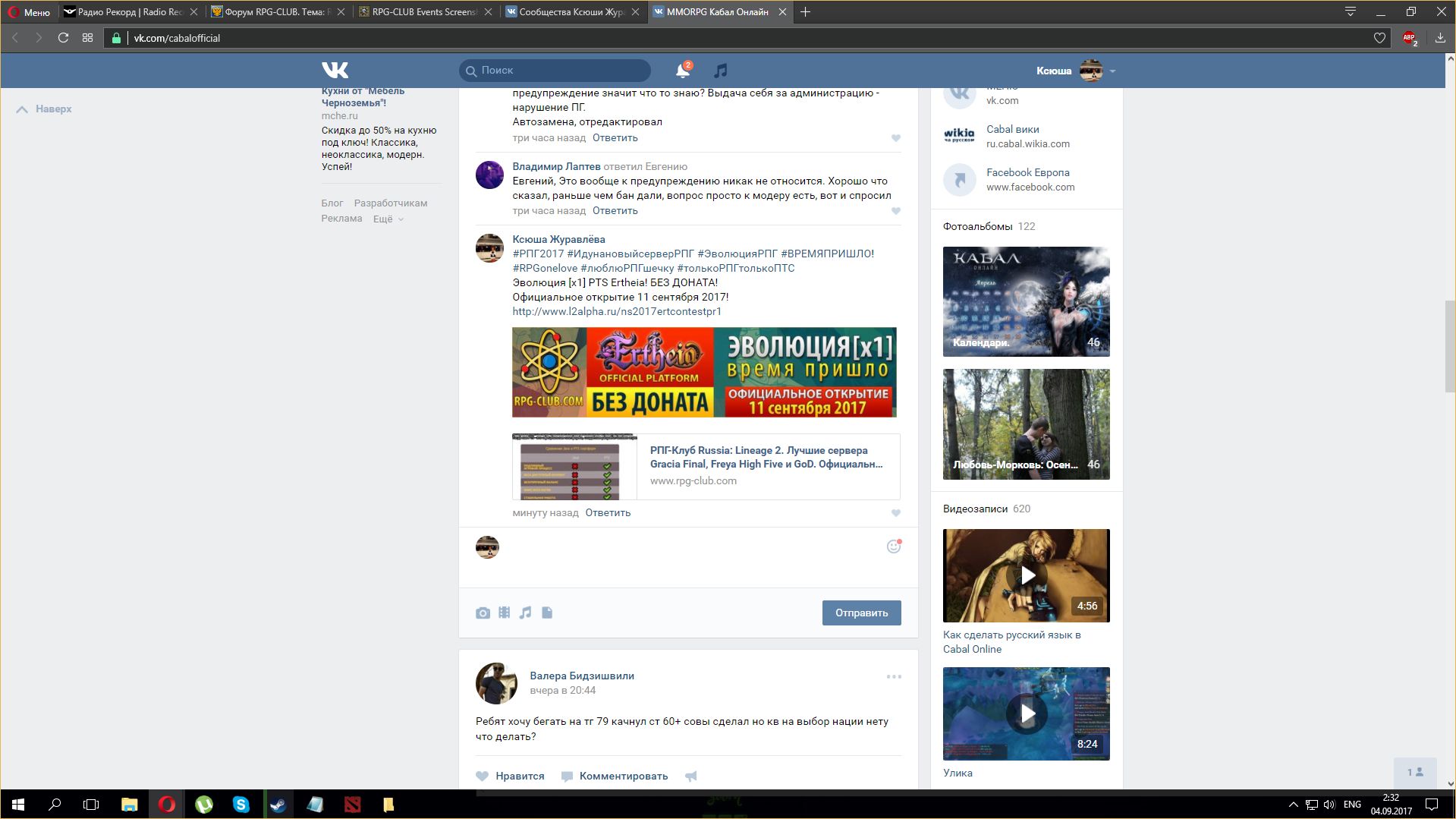Viewport: 1456px width, 819px height.
Task: Open Разработчикам footer link
Action: click(x=391, y=203)
